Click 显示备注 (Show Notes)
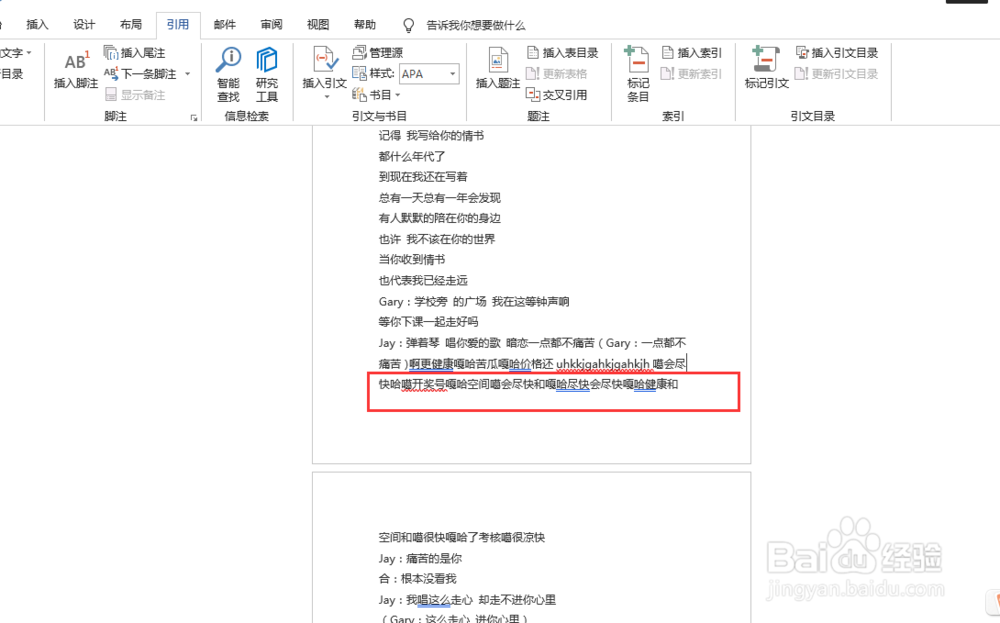Screen dimensions: 1000x623 (135, 95)
